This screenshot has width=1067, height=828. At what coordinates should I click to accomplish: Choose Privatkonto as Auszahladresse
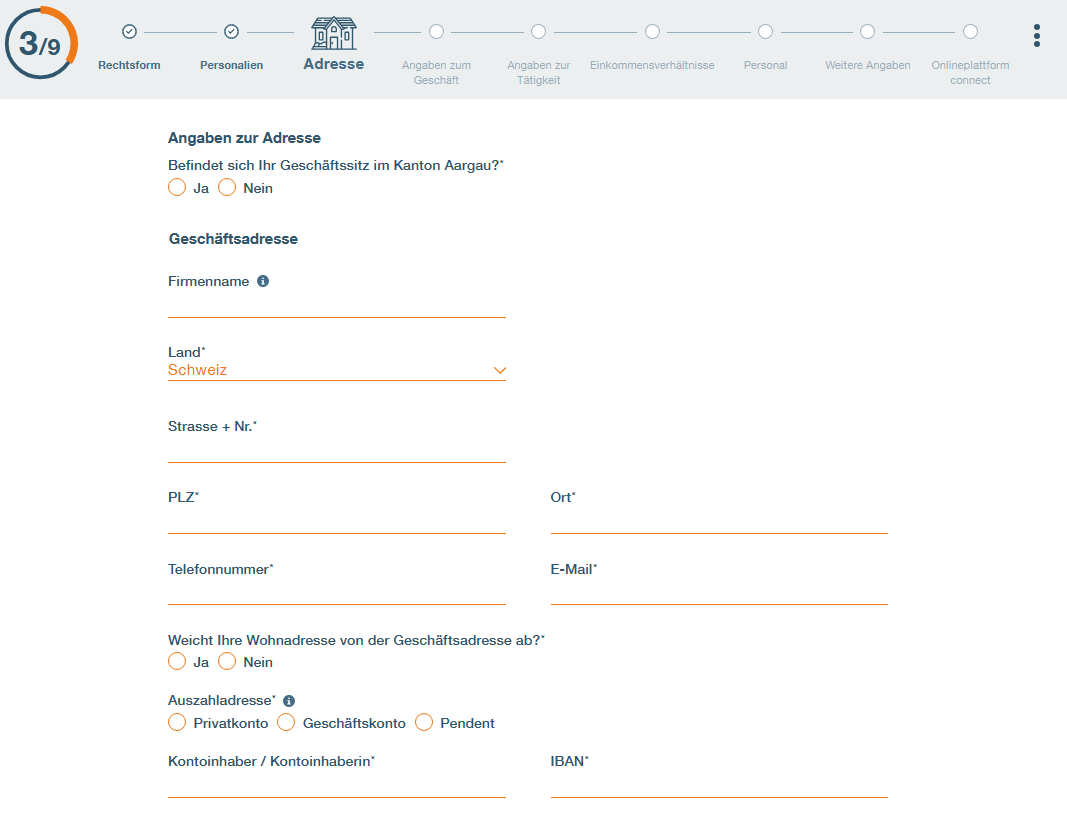177,722
